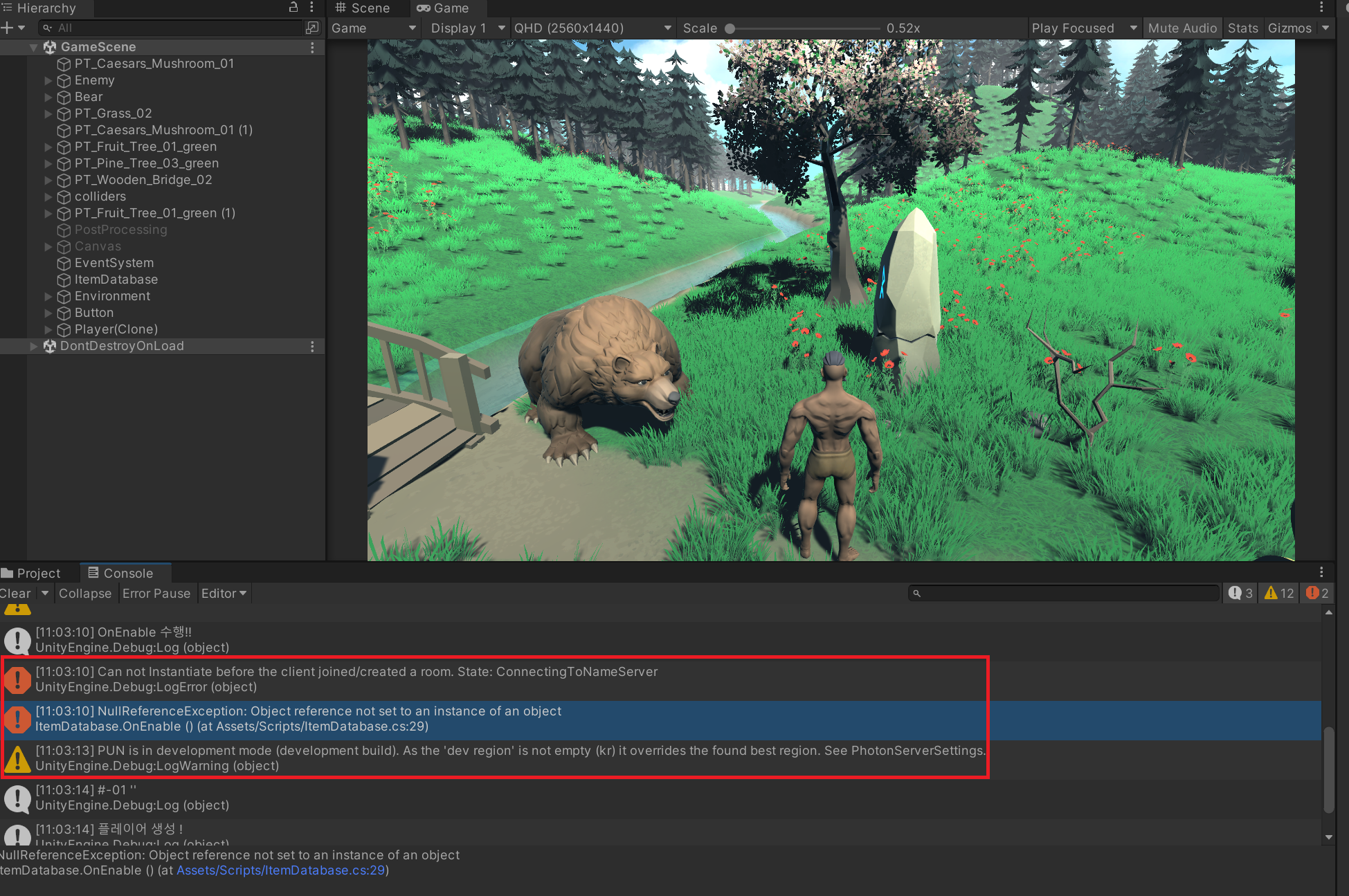Click the Console Collapse button
The image size is (1349, 896).
click(84, 594)
